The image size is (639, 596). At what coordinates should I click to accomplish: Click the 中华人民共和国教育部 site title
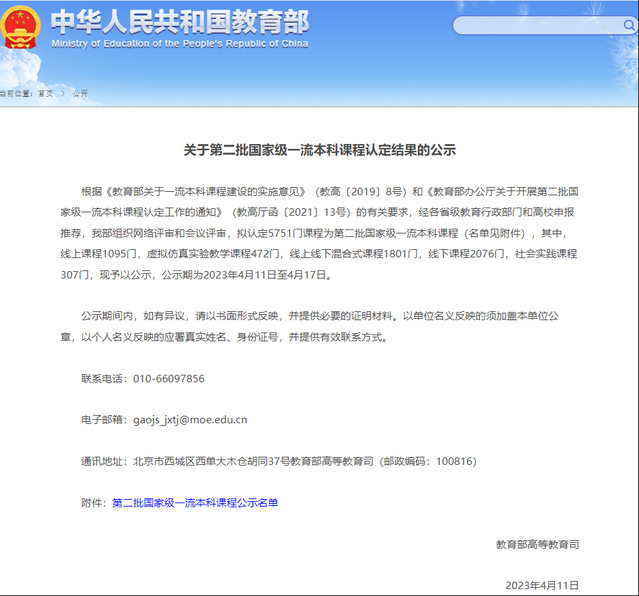pyautogui.click(x=178, y=22)
